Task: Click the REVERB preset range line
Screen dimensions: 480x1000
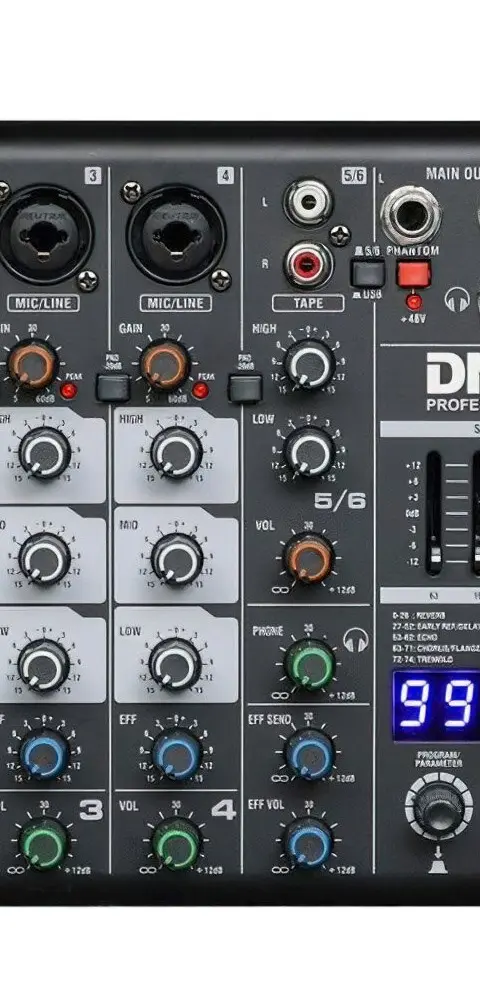Action: click(x=419, y=615)
